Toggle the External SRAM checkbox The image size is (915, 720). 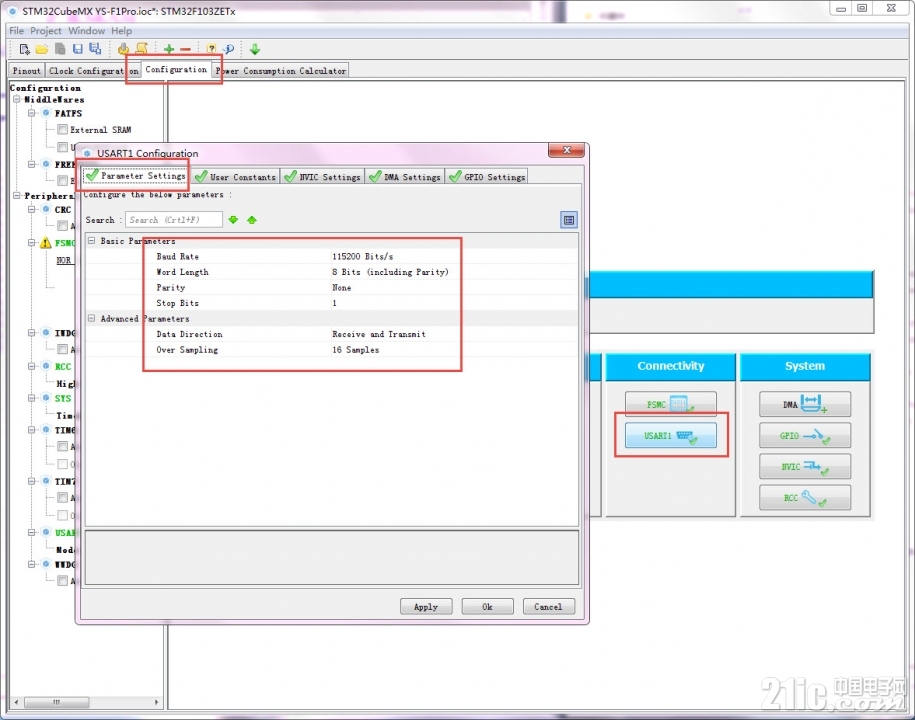[x=62, y=130]
